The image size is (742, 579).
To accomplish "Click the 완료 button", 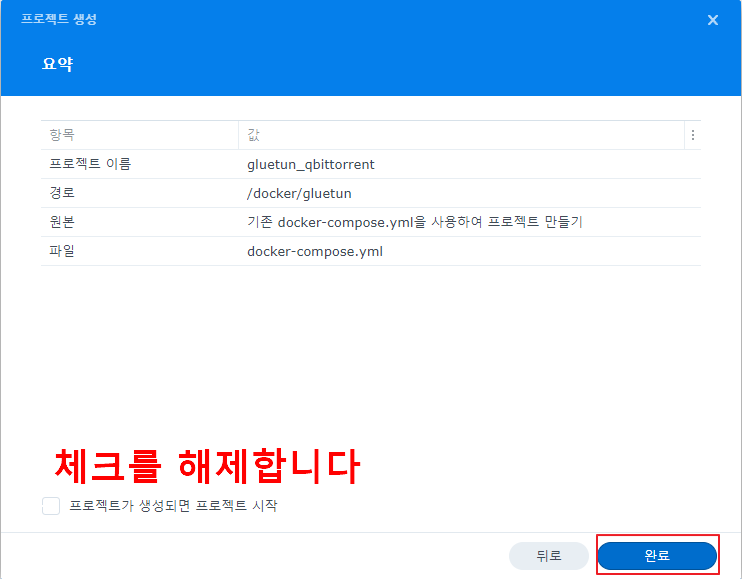I will (x=657, y=555).
